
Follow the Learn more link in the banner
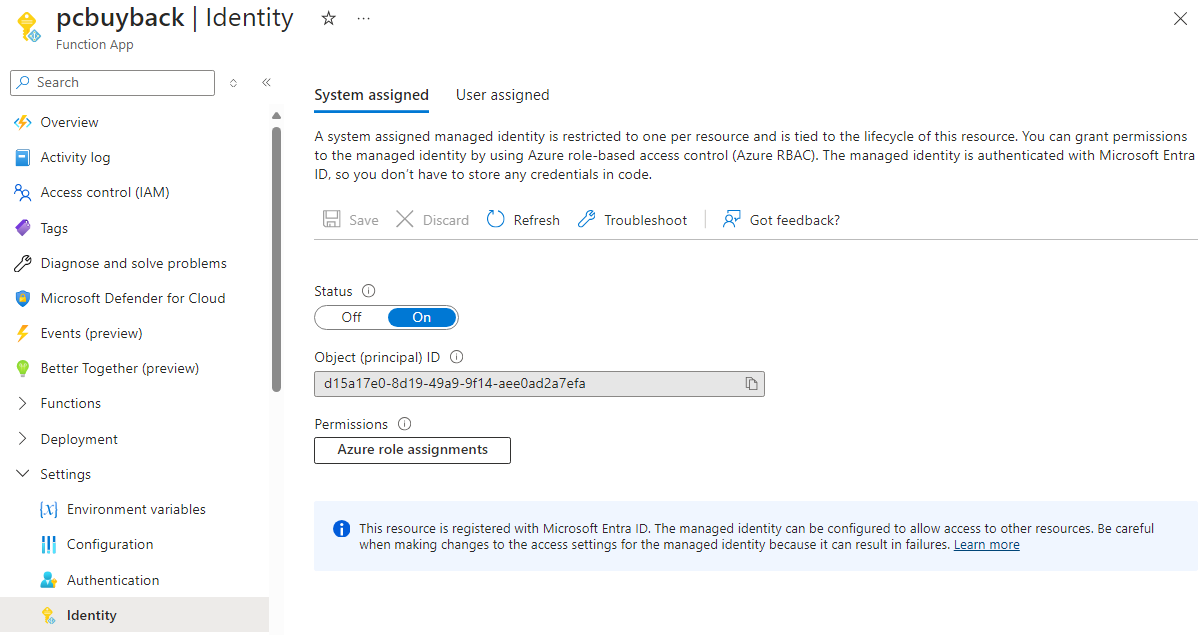click(986, 545)
